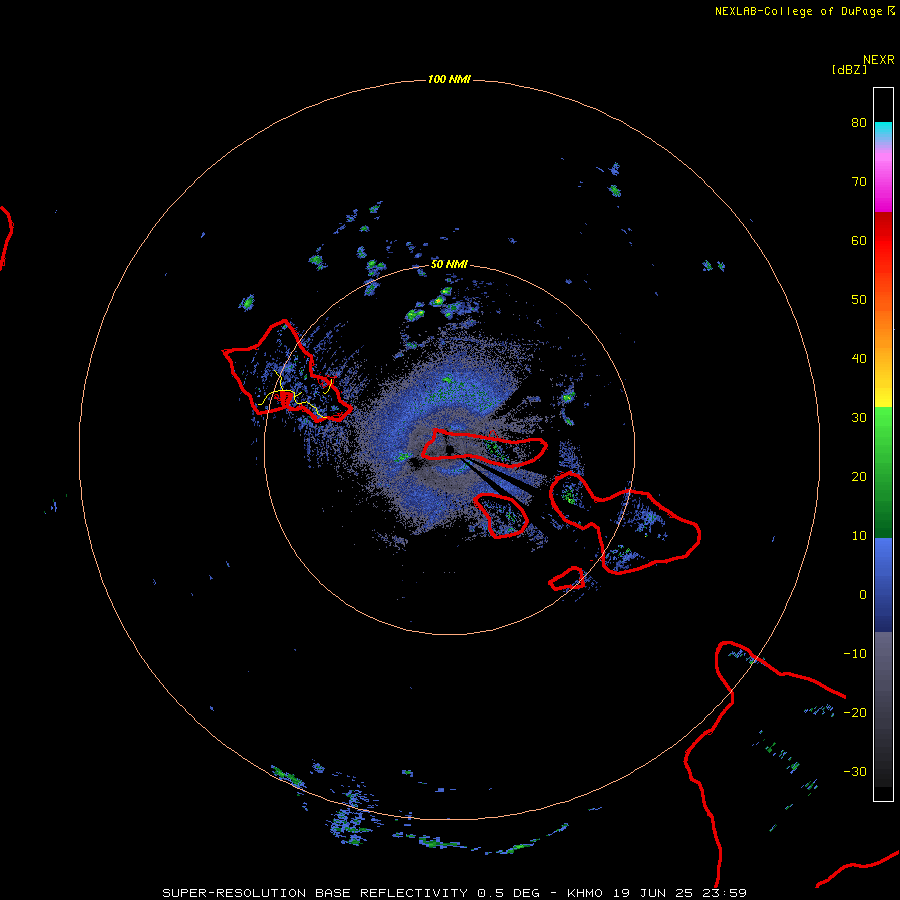The height and width of the screenshot is (900, 900).
Task: Click the 10 dBZ scale value
Action: (x=859, y=536)
